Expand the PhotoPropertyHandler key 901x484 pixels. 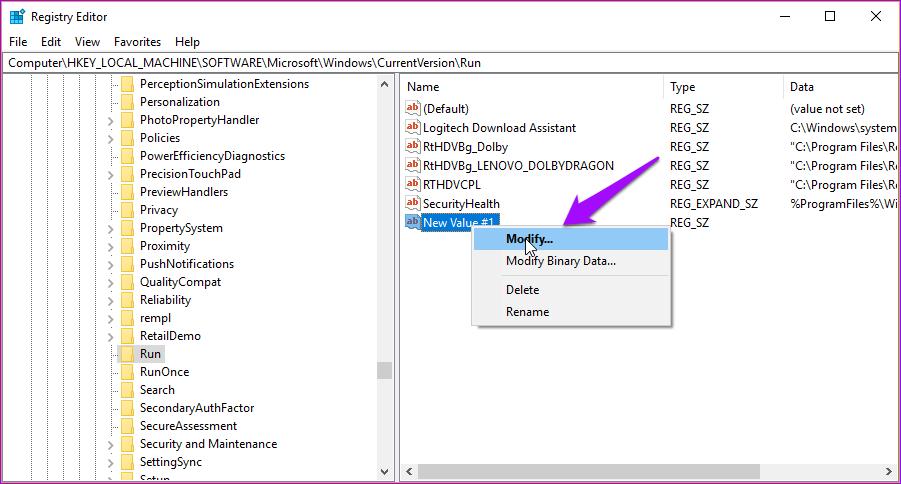coord(110,120)
